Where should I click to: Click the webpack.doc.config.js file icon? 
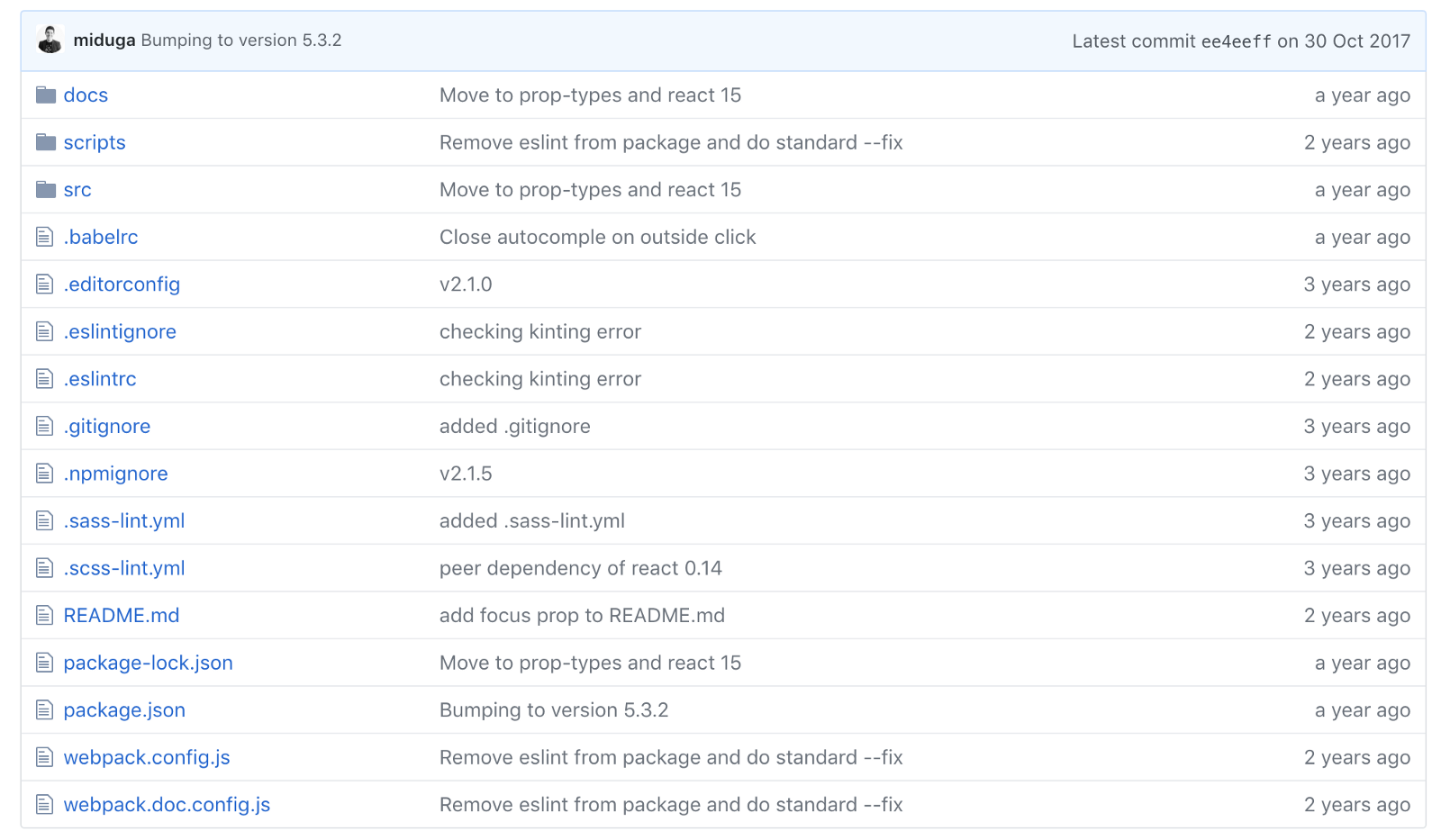click(45, 805)
